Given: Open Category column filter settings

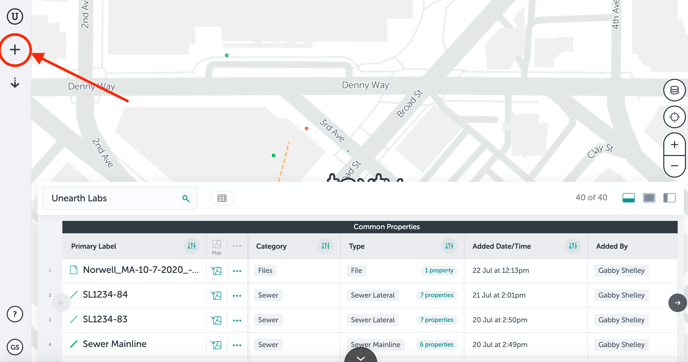Looking at the screenshot, I should [326, 246].
